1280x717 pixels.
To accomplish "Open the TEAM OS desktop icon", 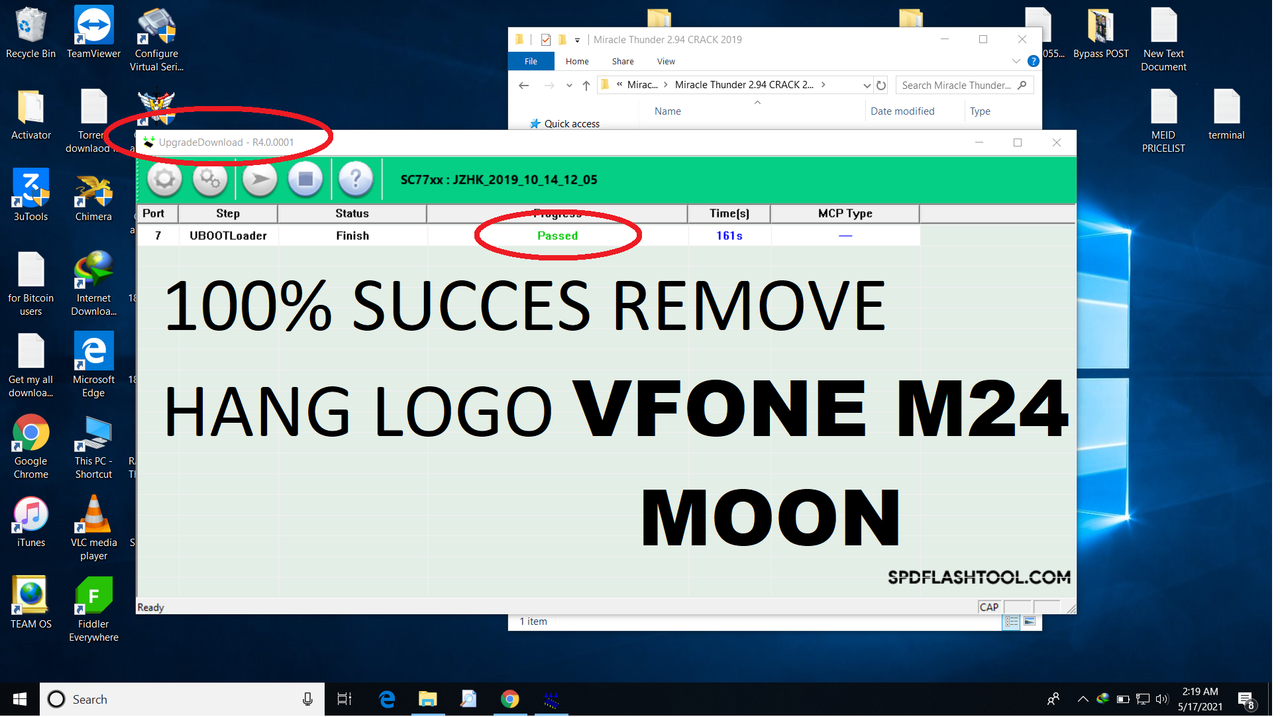I will (31, 603).
